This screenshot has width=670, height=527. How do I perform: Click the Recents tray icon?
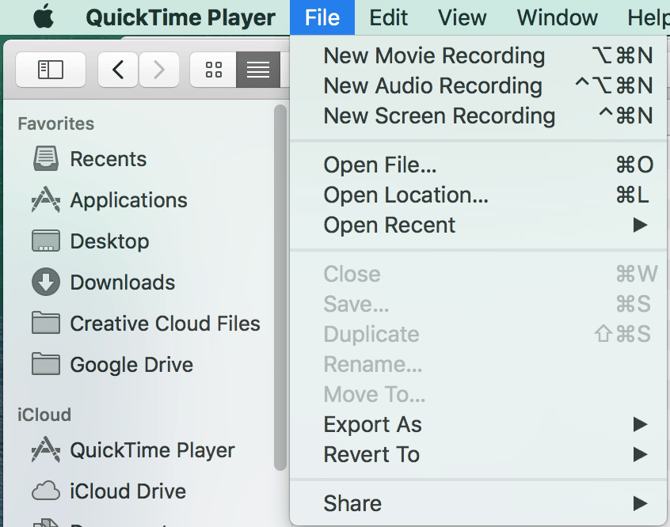46,159
